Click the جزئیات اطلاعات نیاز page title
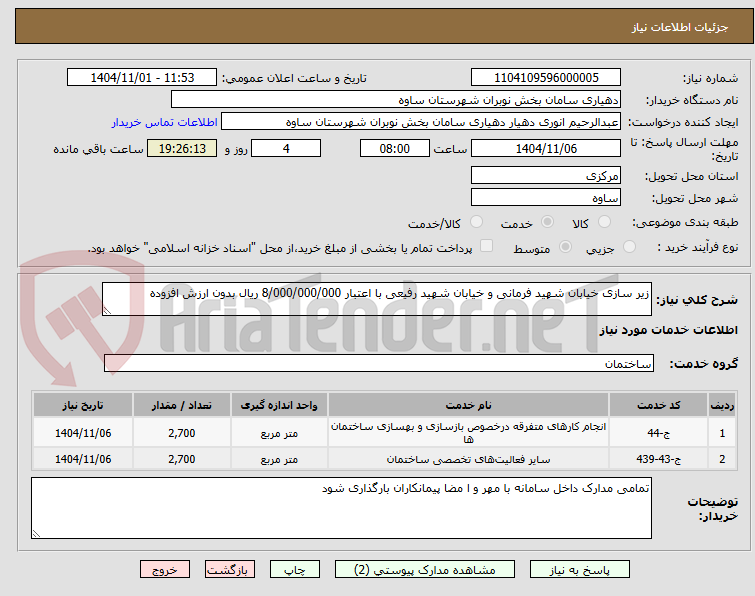755x596 pixels. (x=680, y=27)
